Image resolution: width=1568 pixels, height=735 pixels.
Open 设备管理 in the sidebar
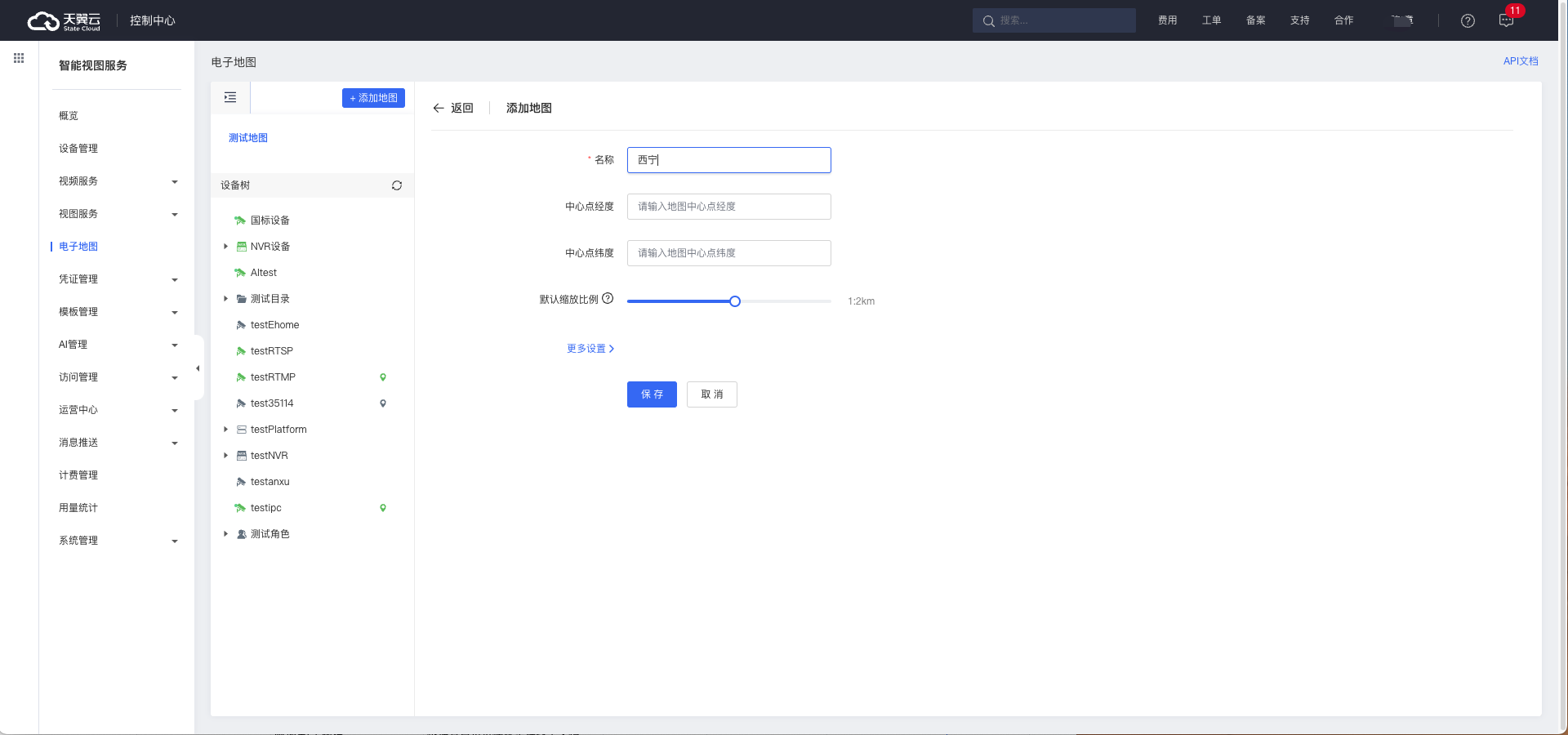[x=78, y=149]
